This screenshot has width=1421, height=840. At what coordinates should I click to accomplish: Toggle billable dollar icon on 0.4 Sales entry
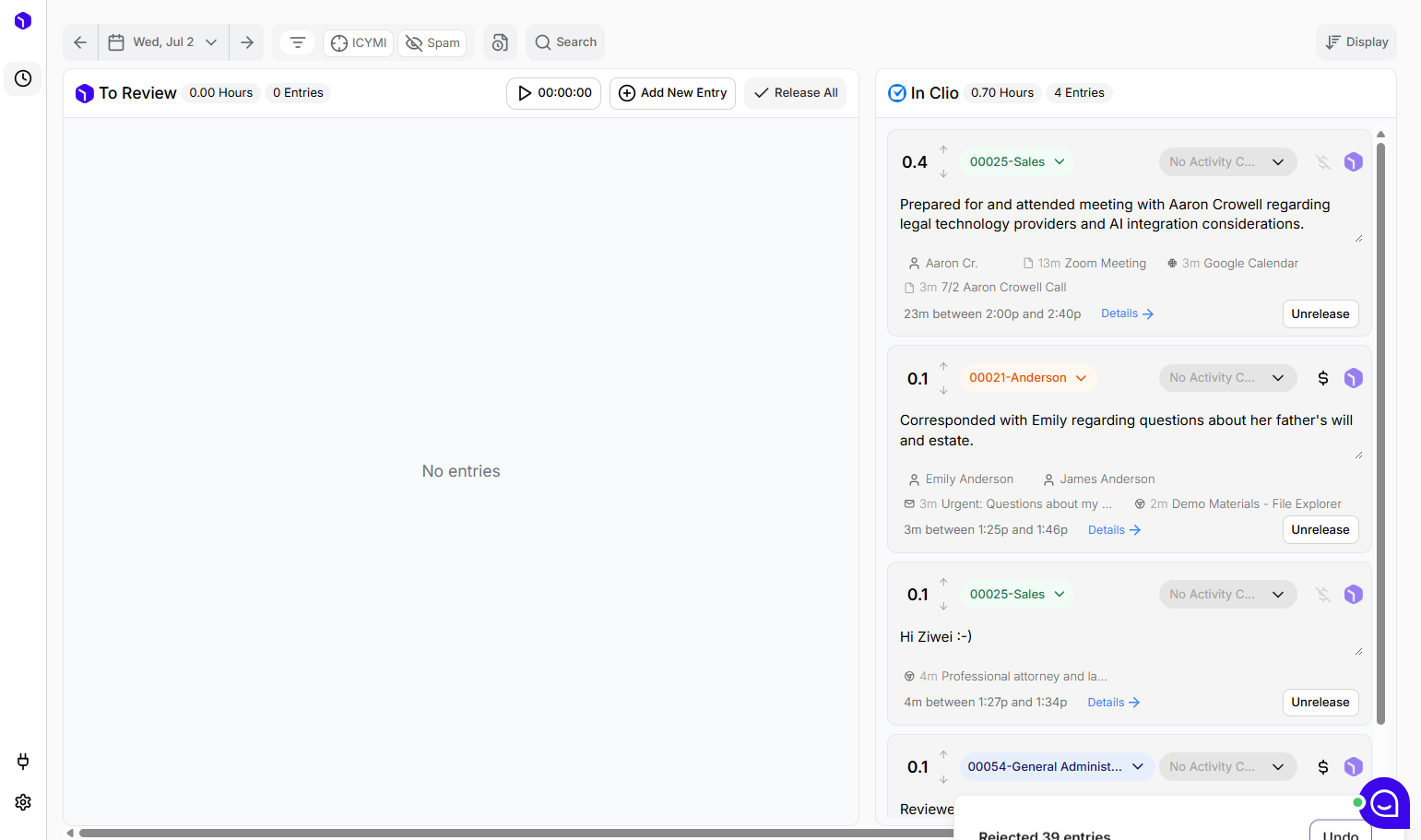click(1323, 162)
